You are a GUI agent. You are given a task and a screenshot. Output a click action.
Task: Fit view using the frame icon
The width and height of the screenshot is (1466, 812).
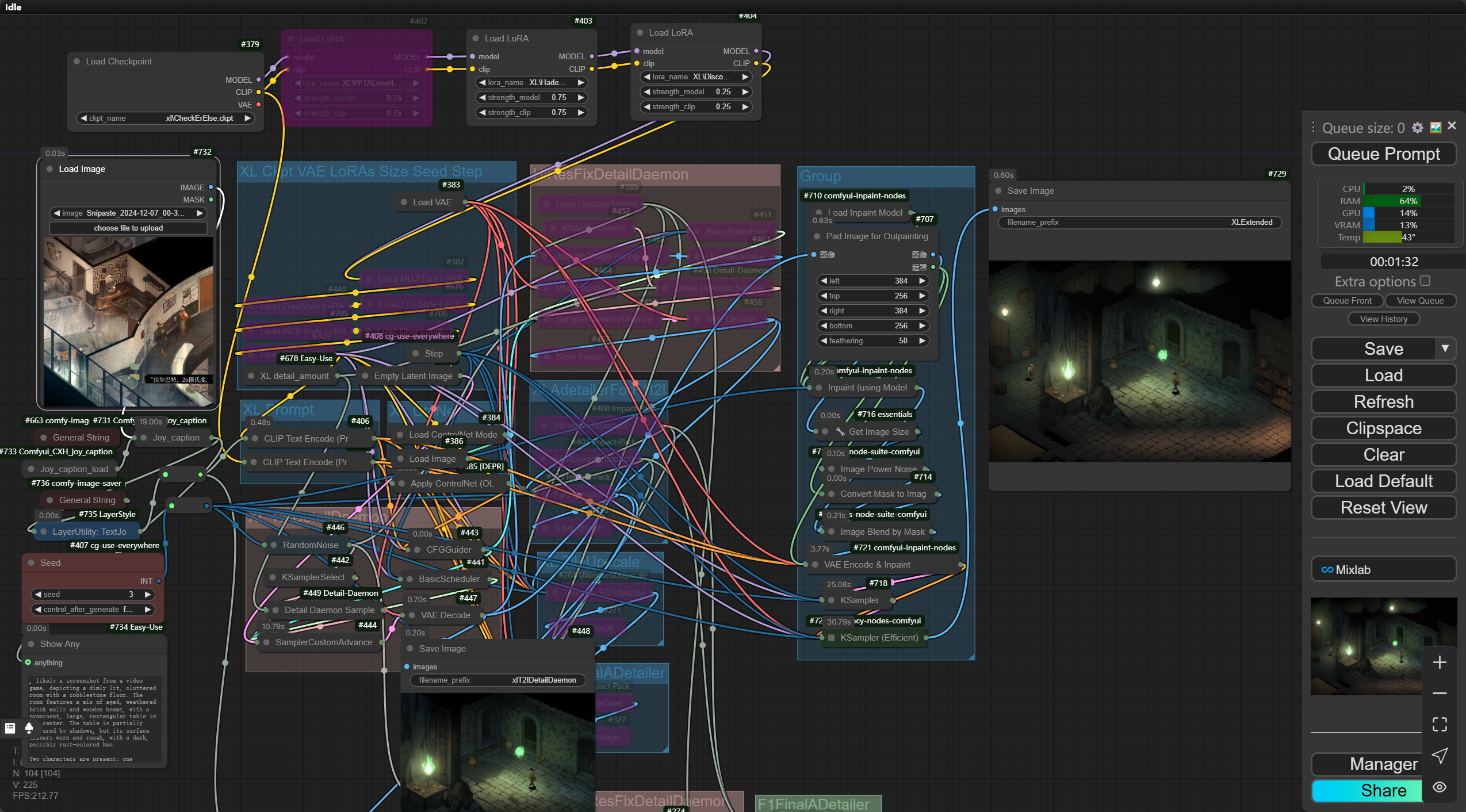pos(1439,724)
